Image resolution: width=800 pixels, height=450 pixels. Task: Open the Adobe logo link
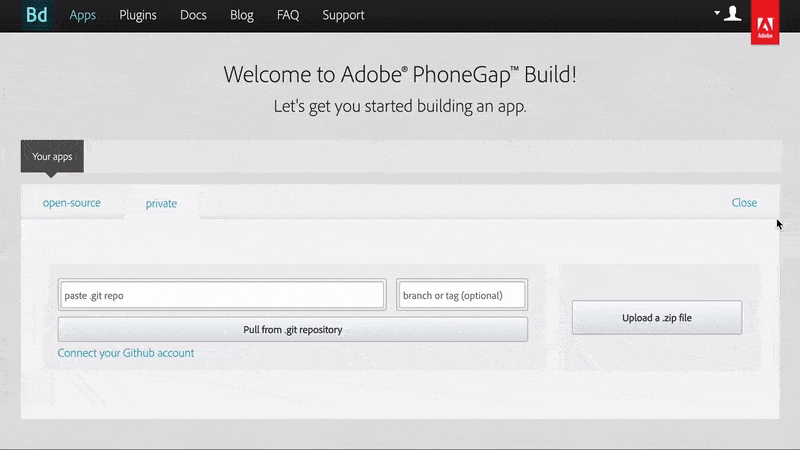point(765,22)
